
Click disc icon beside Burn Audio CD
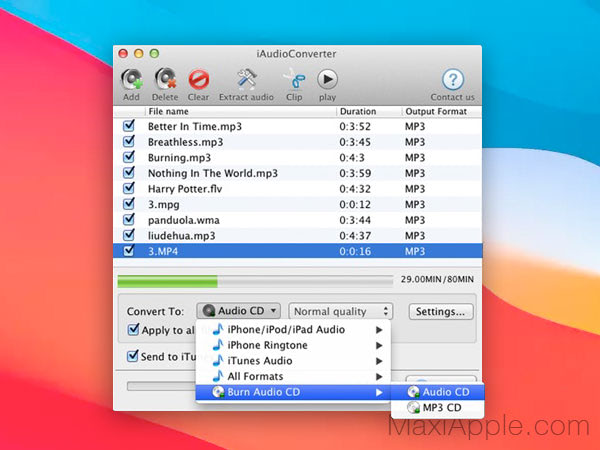[x=218, y=392]
